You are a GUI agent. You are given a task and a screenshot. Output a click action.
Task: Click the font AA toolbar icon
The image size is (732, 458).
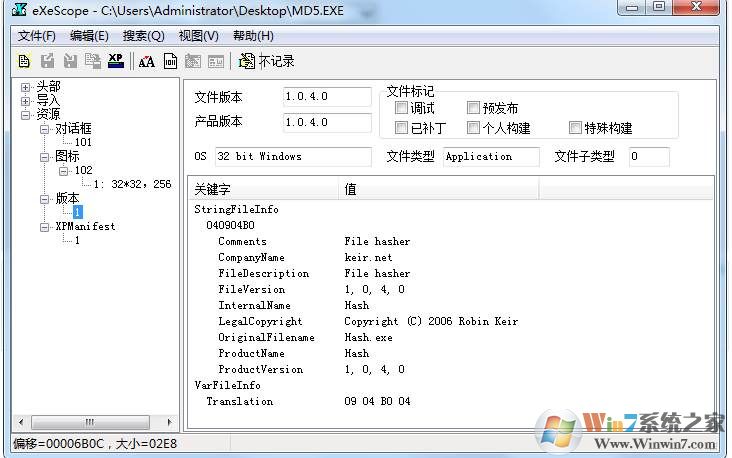[x=147, y=61]
